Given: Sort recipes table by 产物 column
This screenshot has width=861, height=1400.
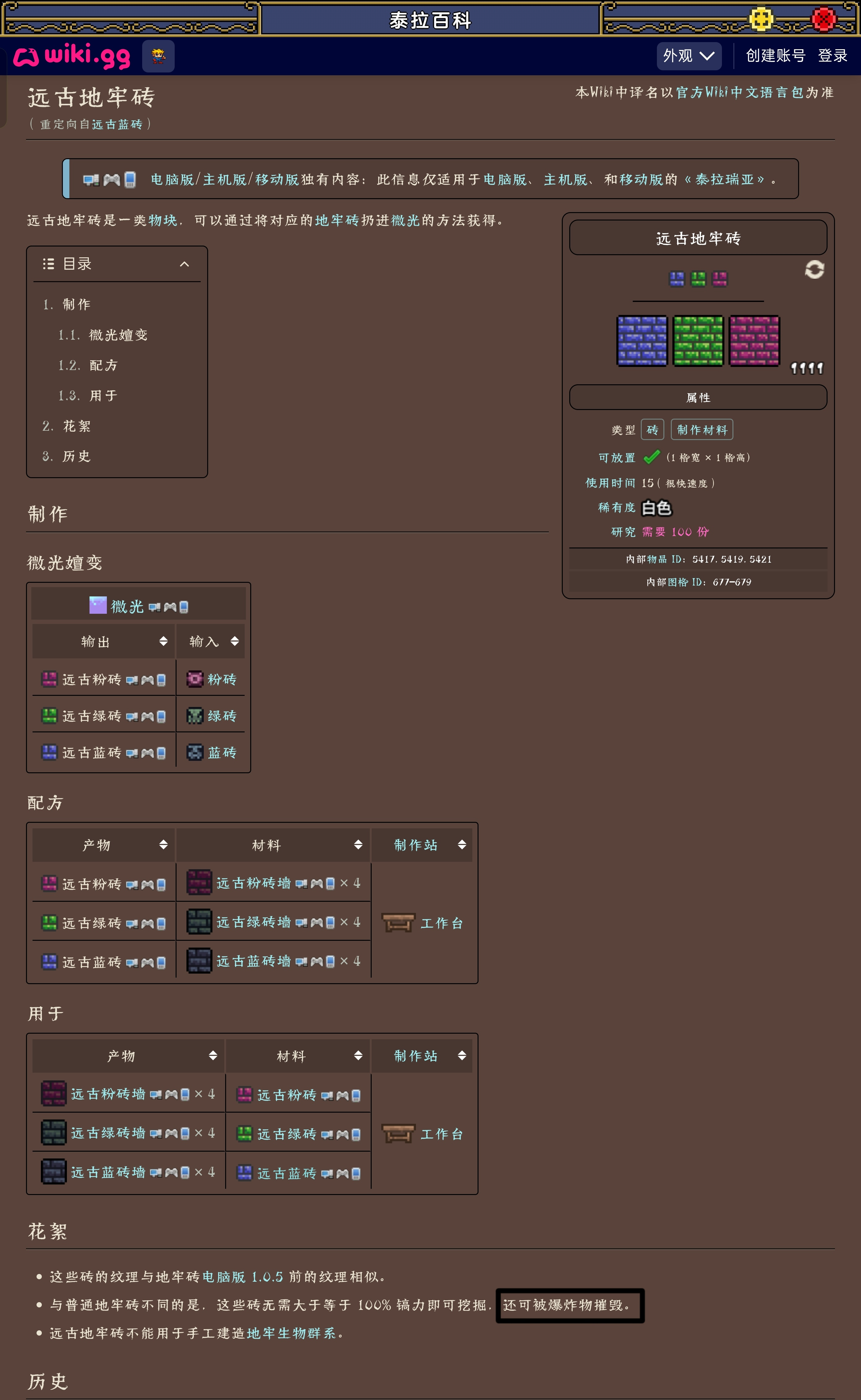Looking at the screenshot, I should [x=164, y=844].
